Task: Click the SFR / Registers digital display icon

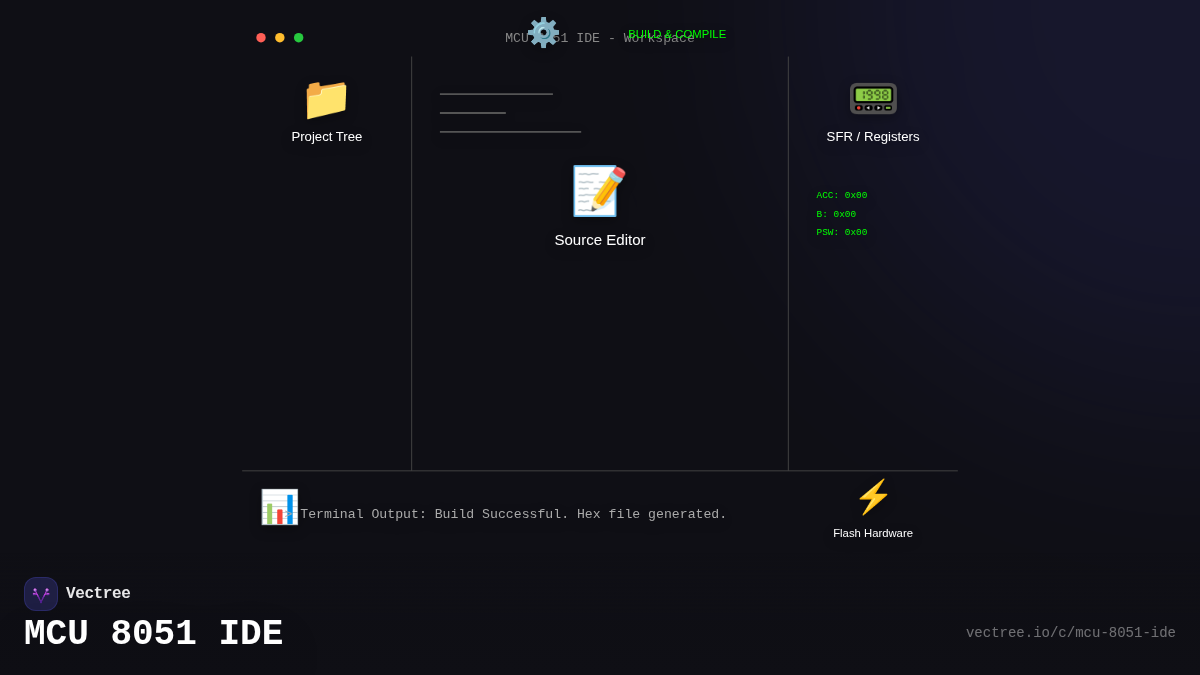Action: pyautogui.click(x=872, y=98)
